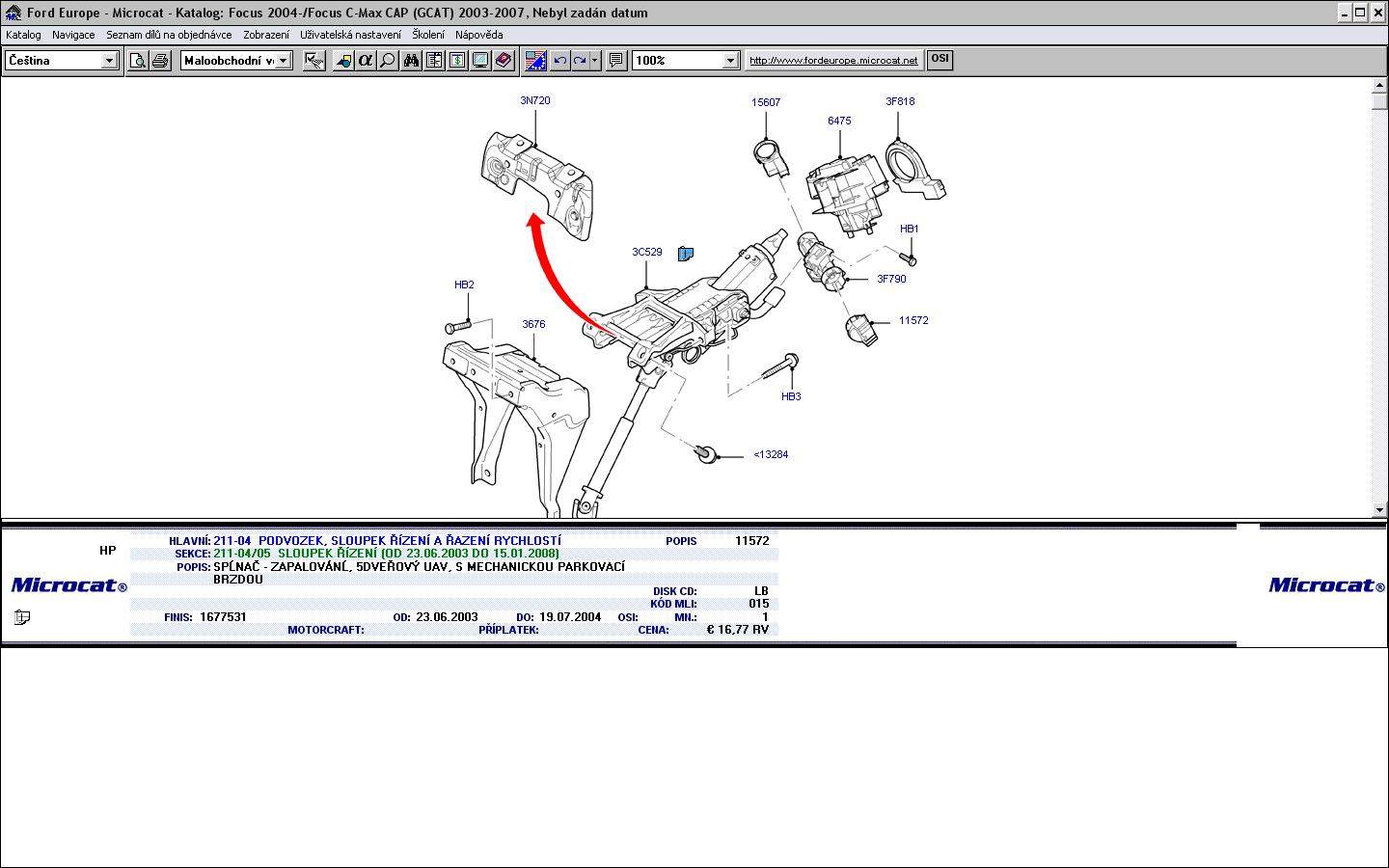
Task: Click the book icon in toolbar
Action: (x=504, y=61)
